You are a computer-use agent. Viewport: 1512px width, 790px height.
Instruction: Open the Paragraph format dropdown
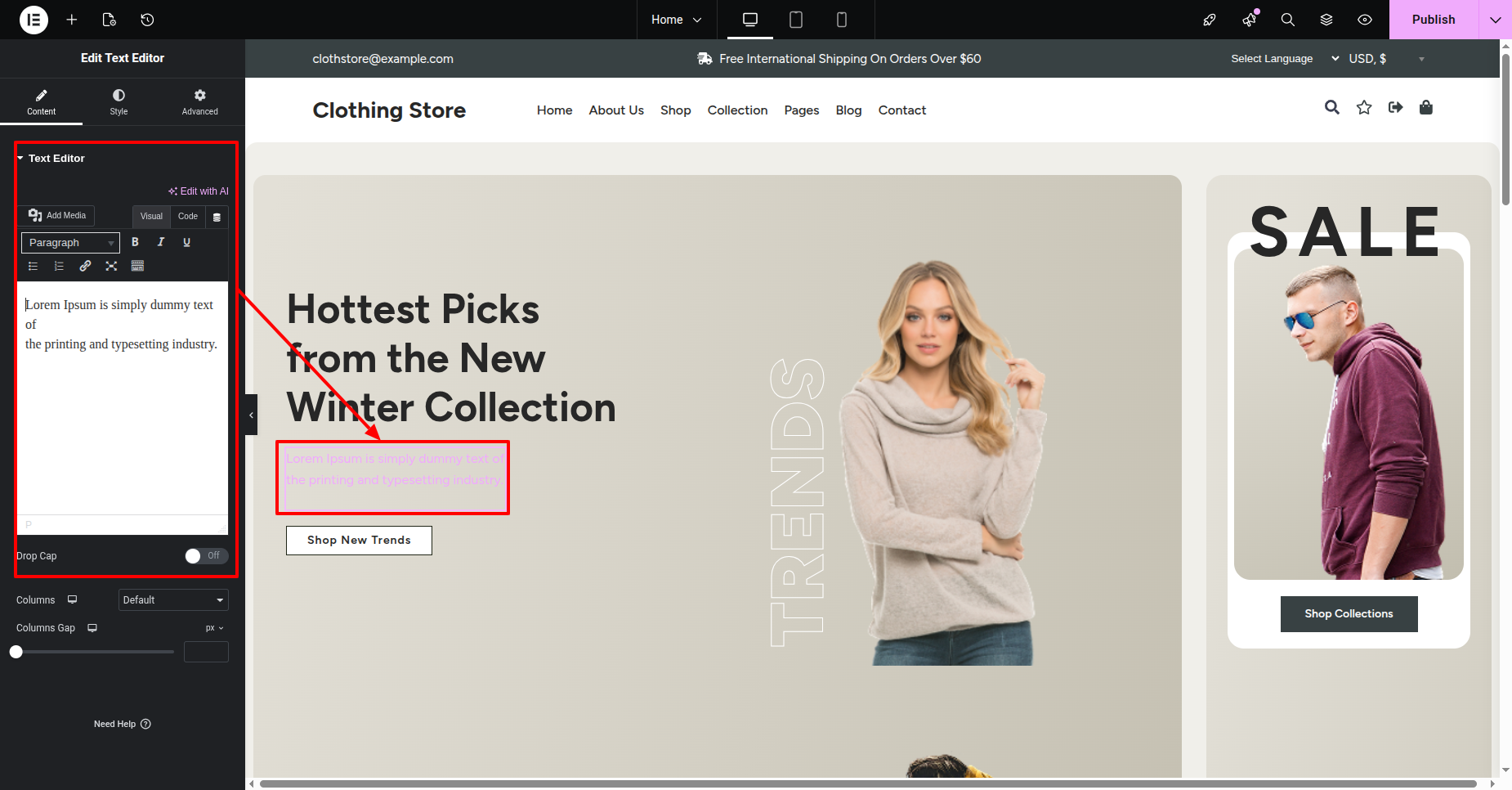tap(70, 243)
